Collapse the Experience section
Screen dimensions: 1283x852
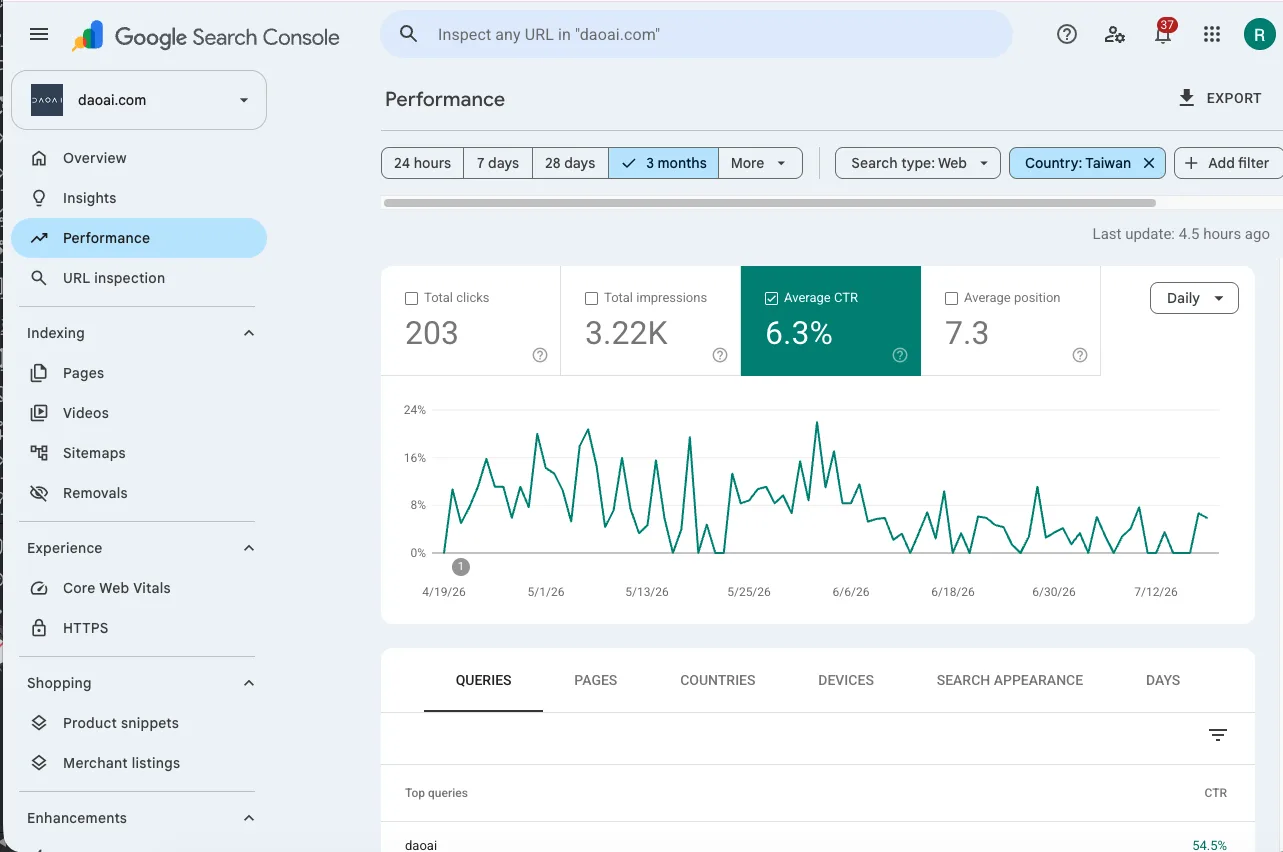click(249, 548)
